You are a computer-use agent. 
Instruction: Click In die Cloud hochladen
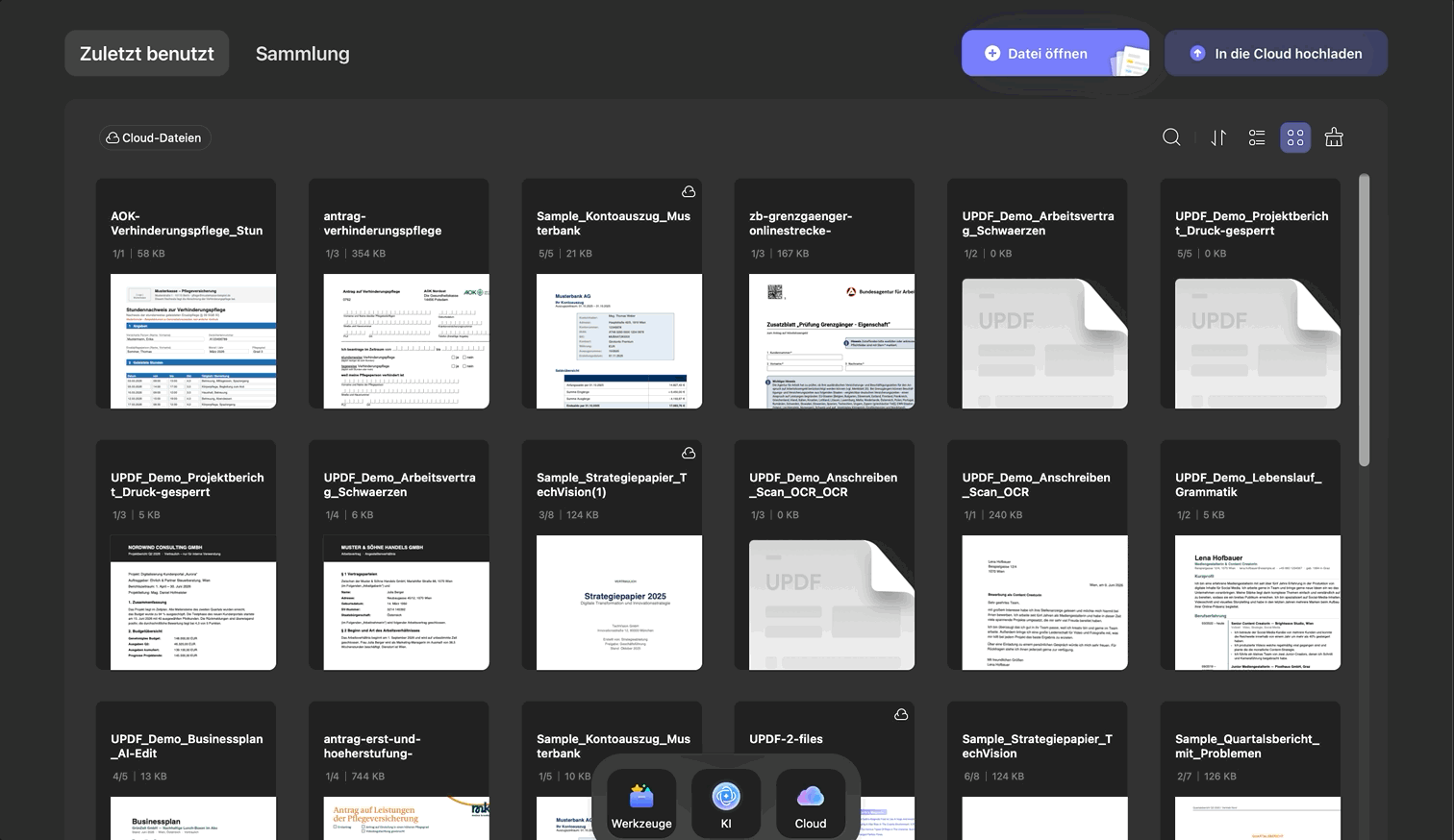[x=1276, y=53]
